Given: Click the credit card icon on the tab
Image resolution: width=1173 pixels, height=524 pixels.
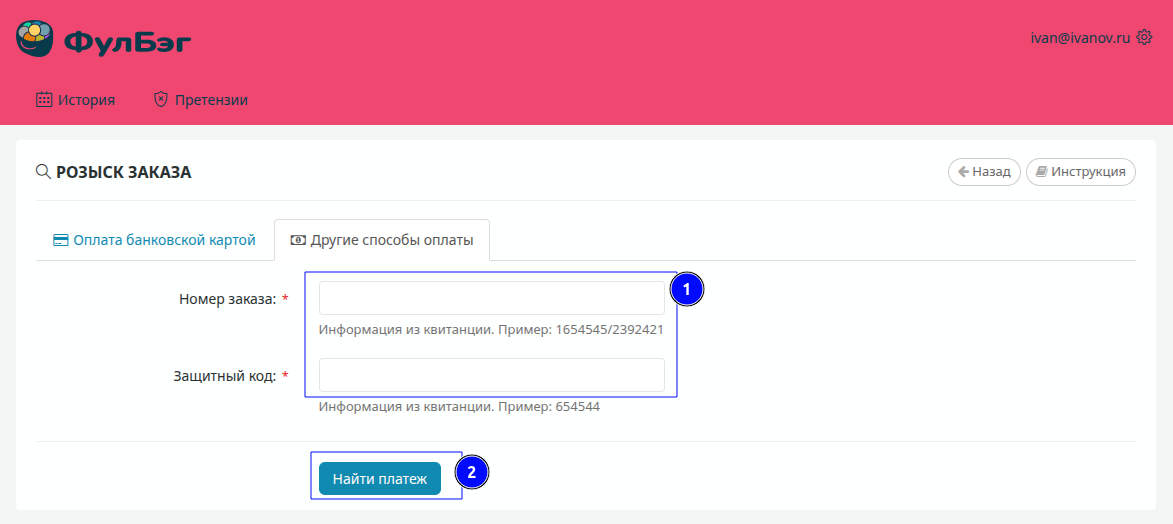Looking at the screenshot, I should pos(60,240).
